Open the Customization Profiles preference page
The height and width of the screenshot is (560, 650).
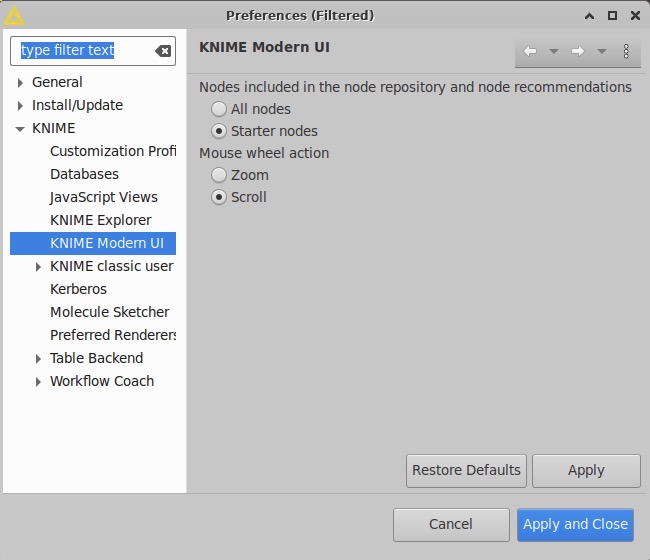coord(113,151)
